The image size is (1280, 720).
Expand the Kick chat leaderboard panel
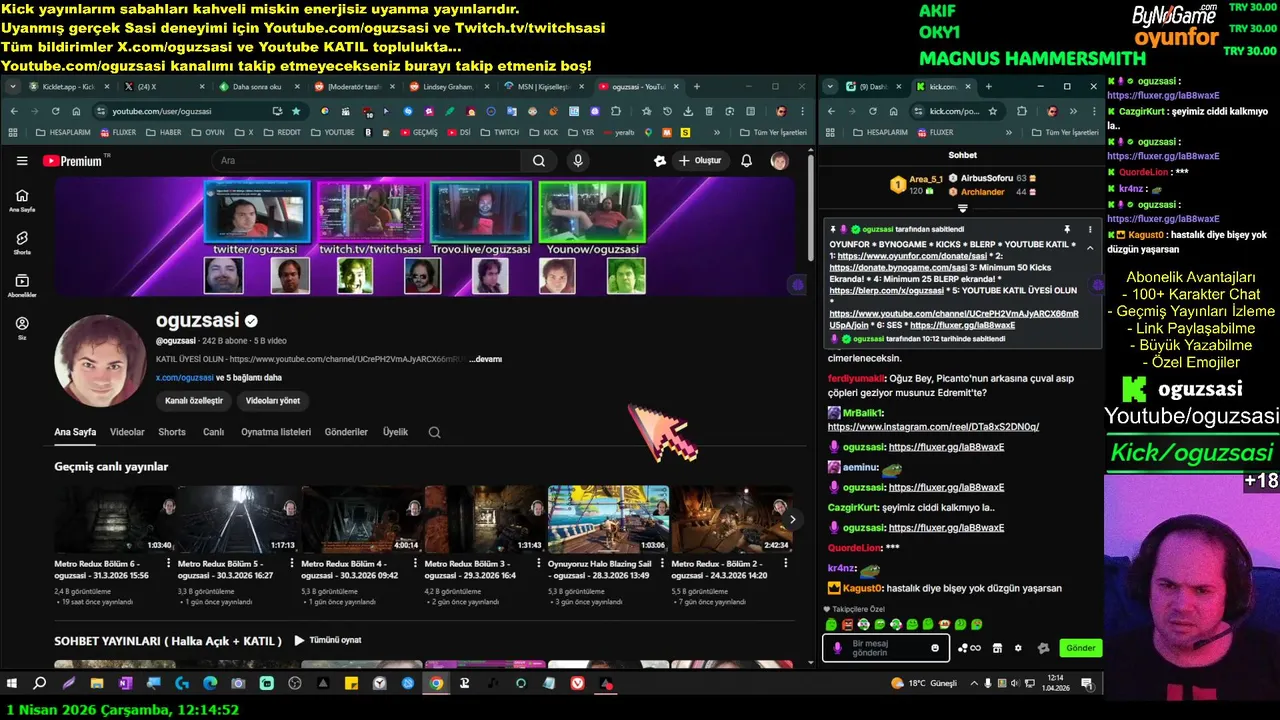962,209
